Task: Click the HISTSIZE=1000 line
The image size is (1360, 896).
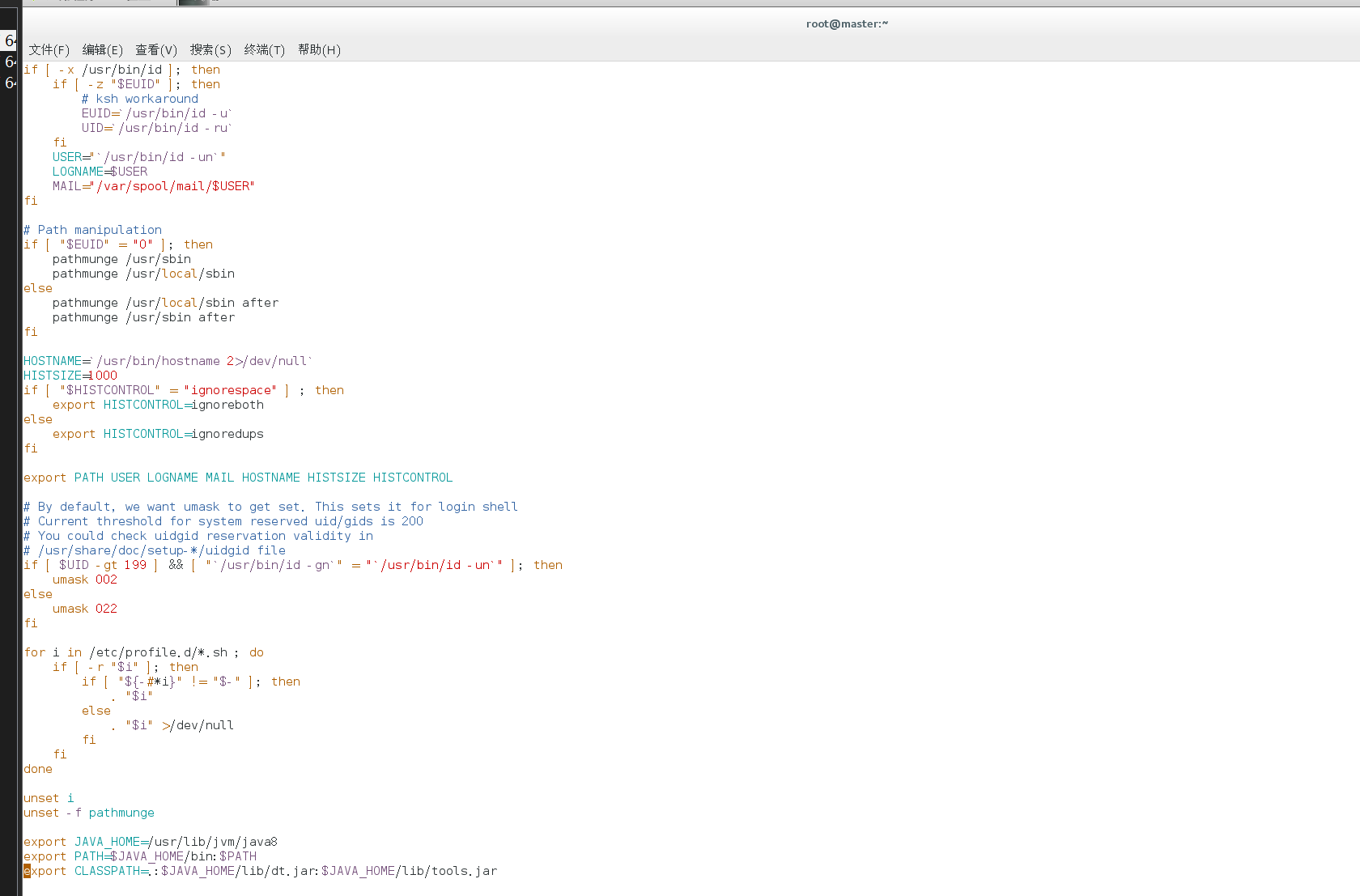Action: 70,376
